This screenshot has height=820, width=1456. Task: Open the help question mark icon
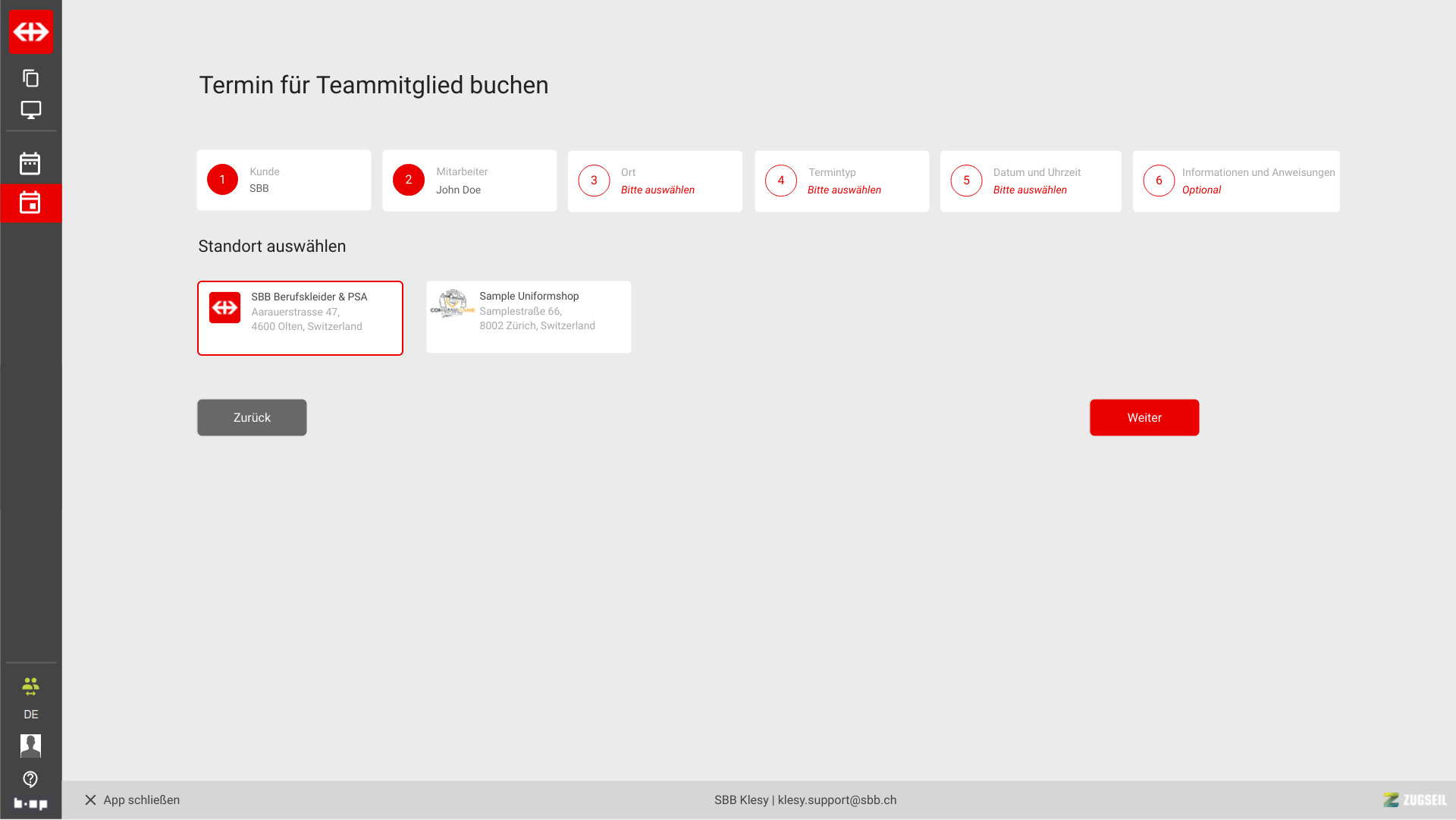click(x=30, y=779)
